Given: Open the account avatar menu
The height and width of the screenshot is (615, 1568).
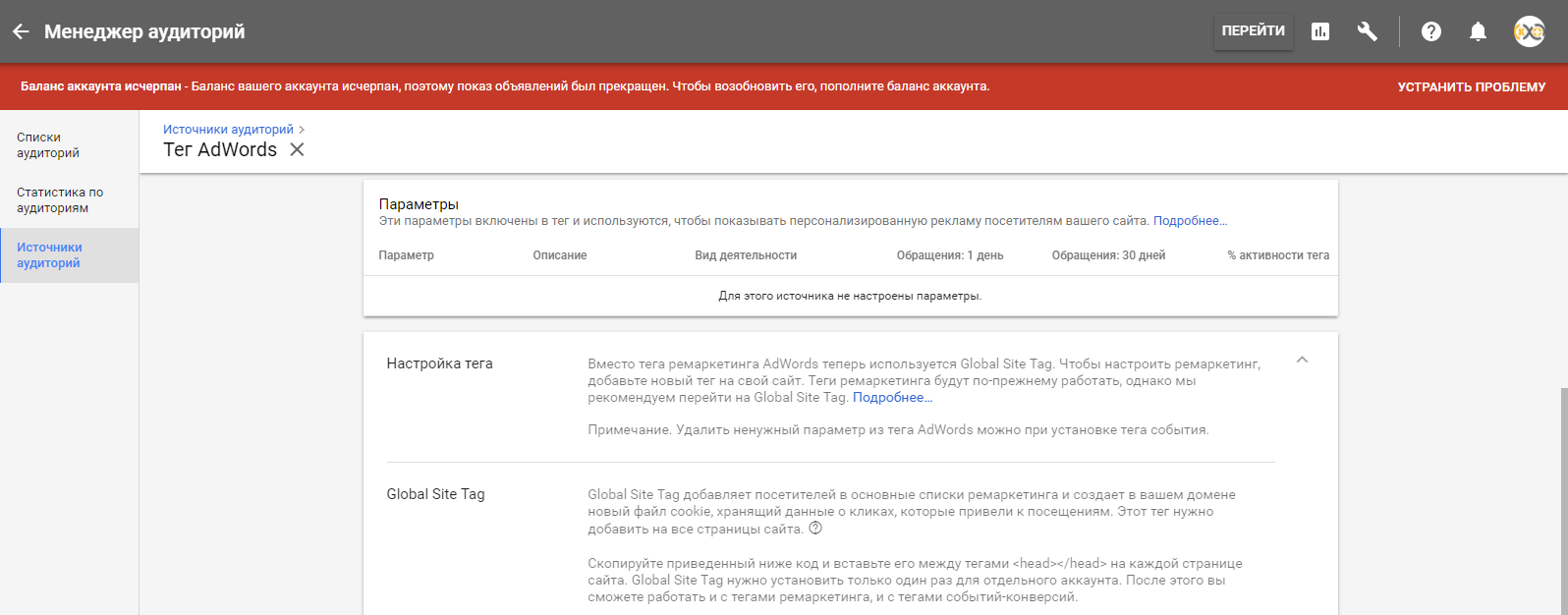Looking at the screenshot, I should (1529, 31).
